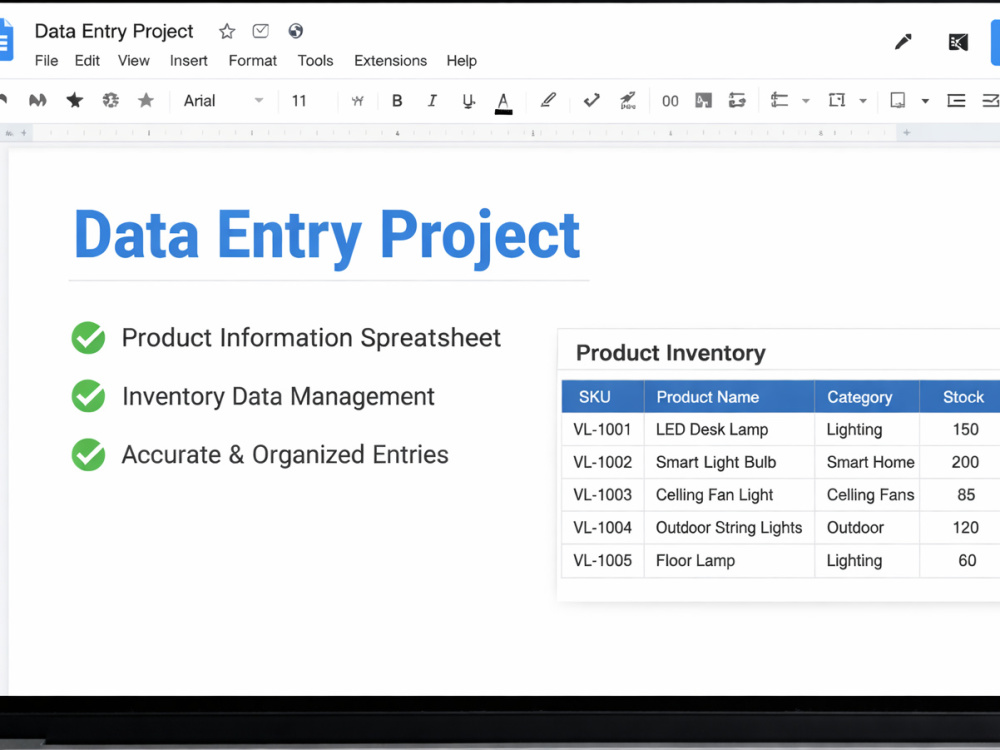The width and height of the screenshot is (1000, 750).
Task: Click the green check beside Product Information Spreadsheet
Action: (88, 337)
